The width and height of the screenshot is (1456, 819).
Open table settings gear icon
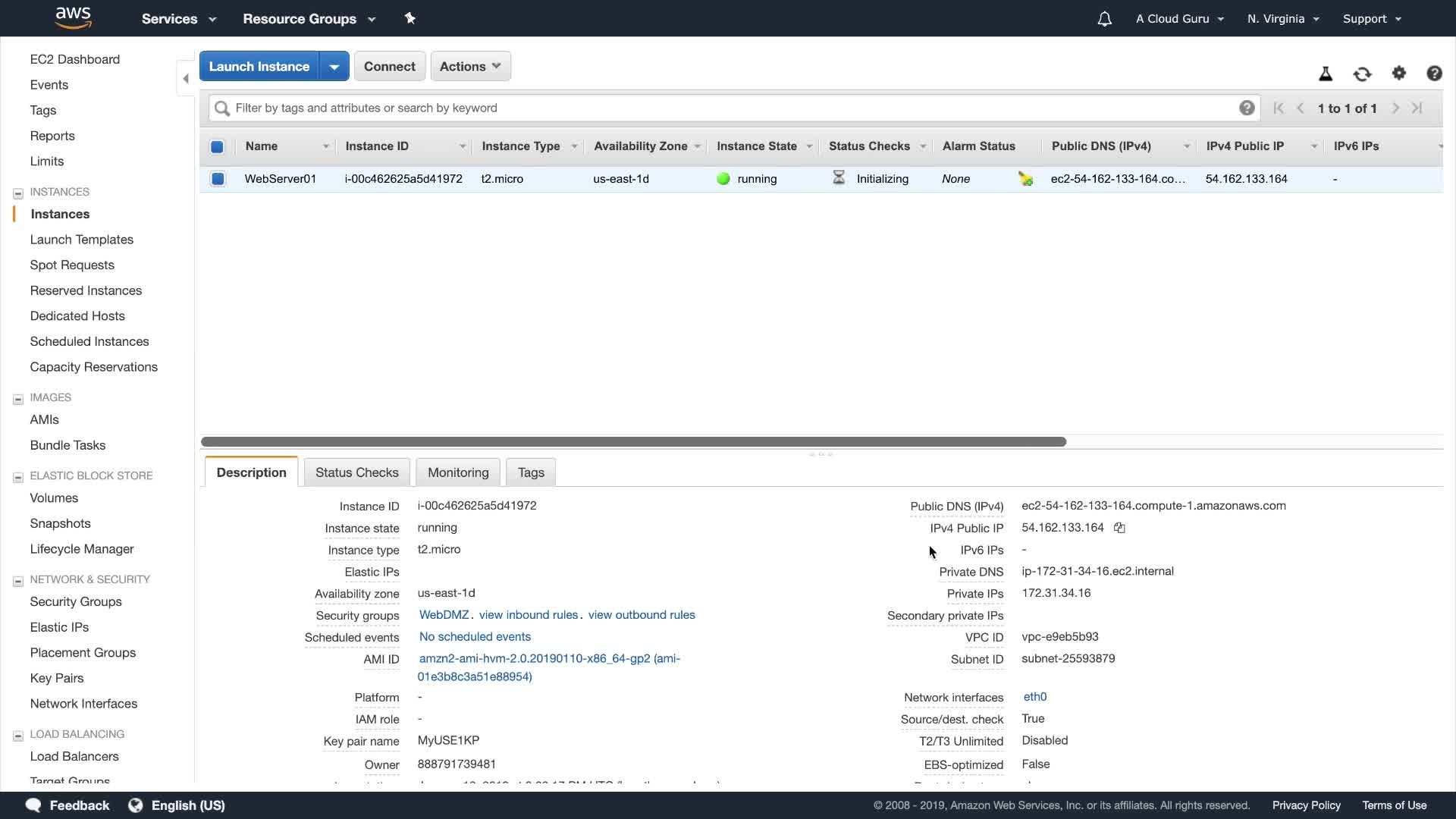[x=1399, y=73]
